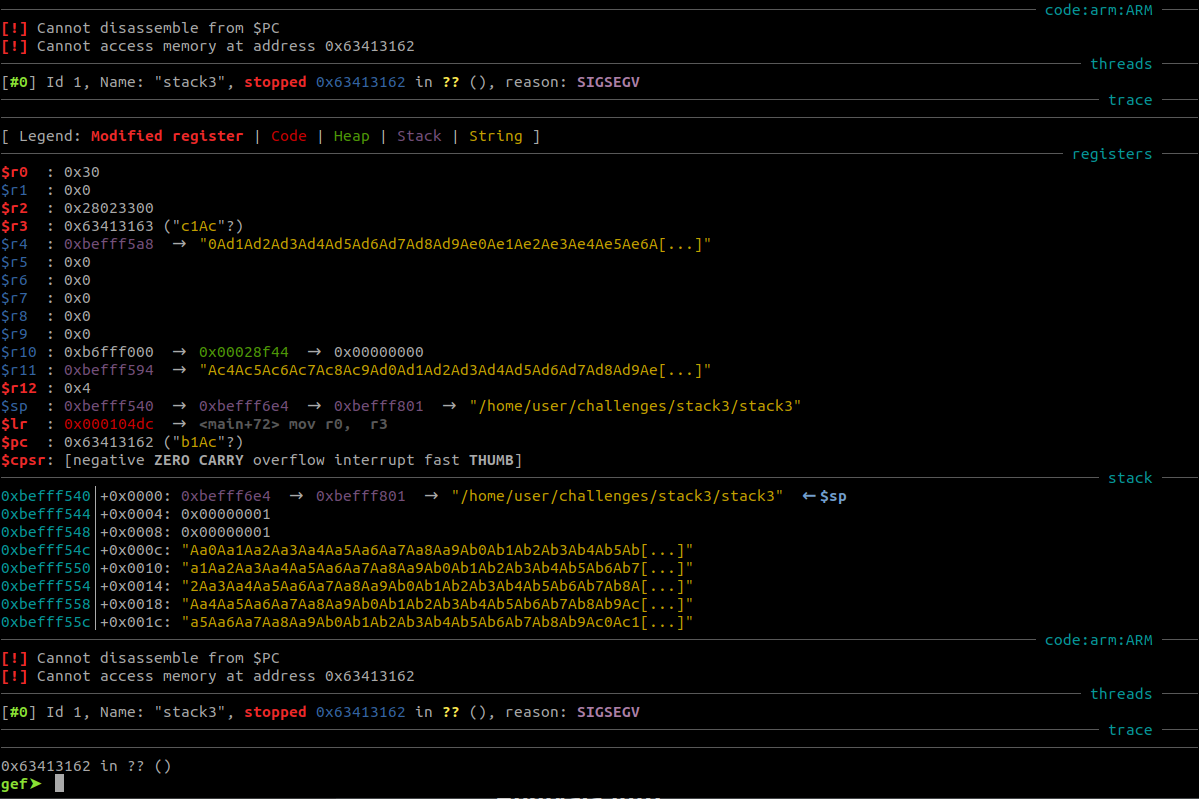Screen dimensions: 1199x799
Task: Click the $r12 register name
Action: click(x=18, y=388)
